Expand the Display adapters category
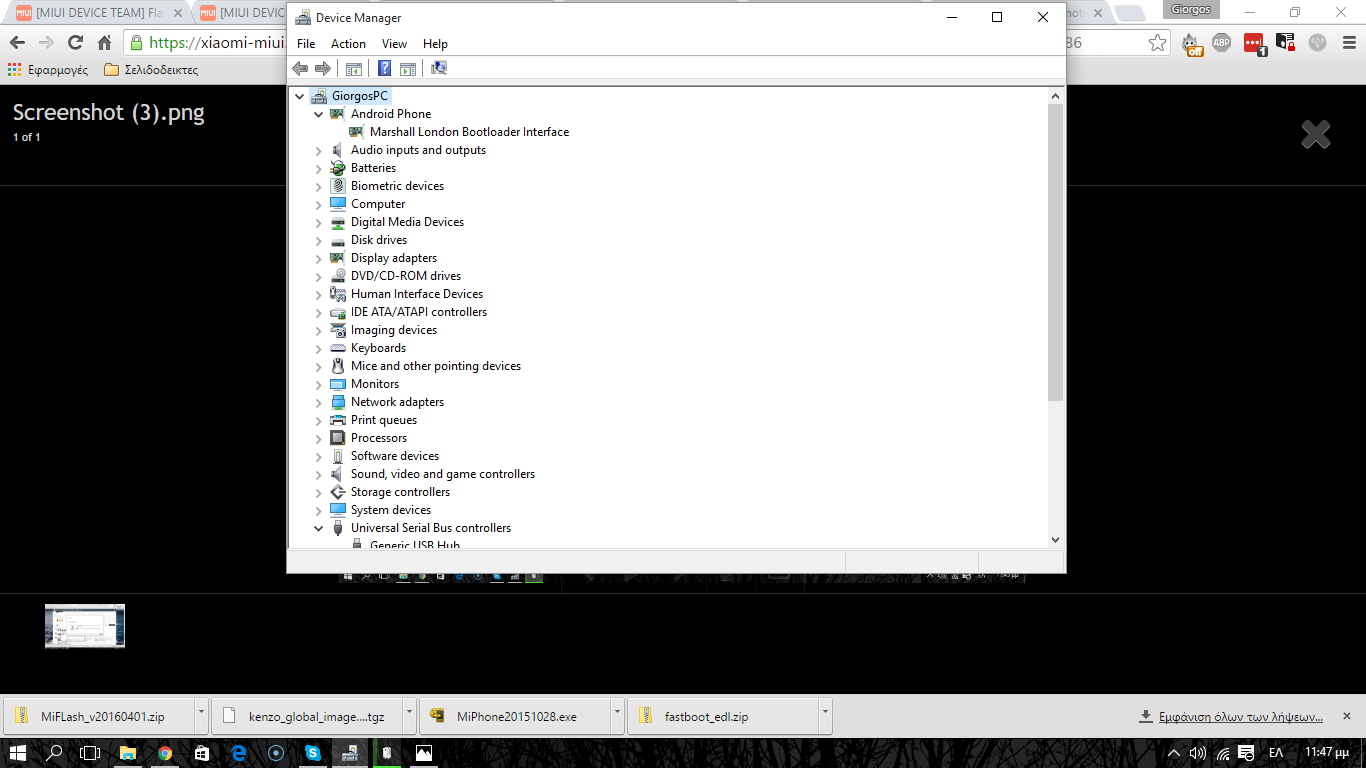Image resolution: width=1366 pixels, height=768 pixels. (319, 258)
